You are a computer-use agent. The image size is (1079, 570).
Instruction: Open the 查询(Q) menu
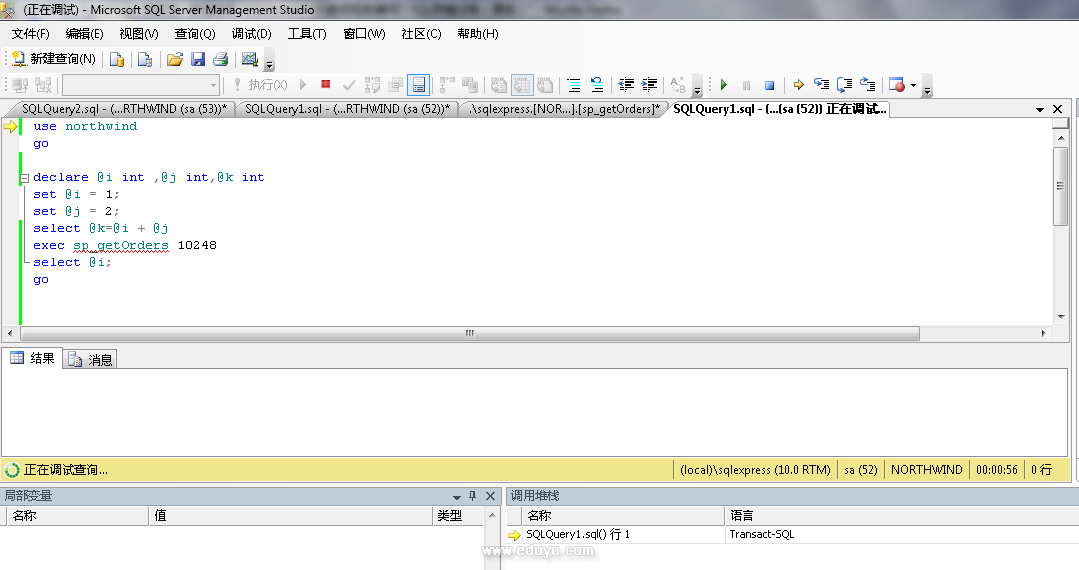[x=195, y=34]
